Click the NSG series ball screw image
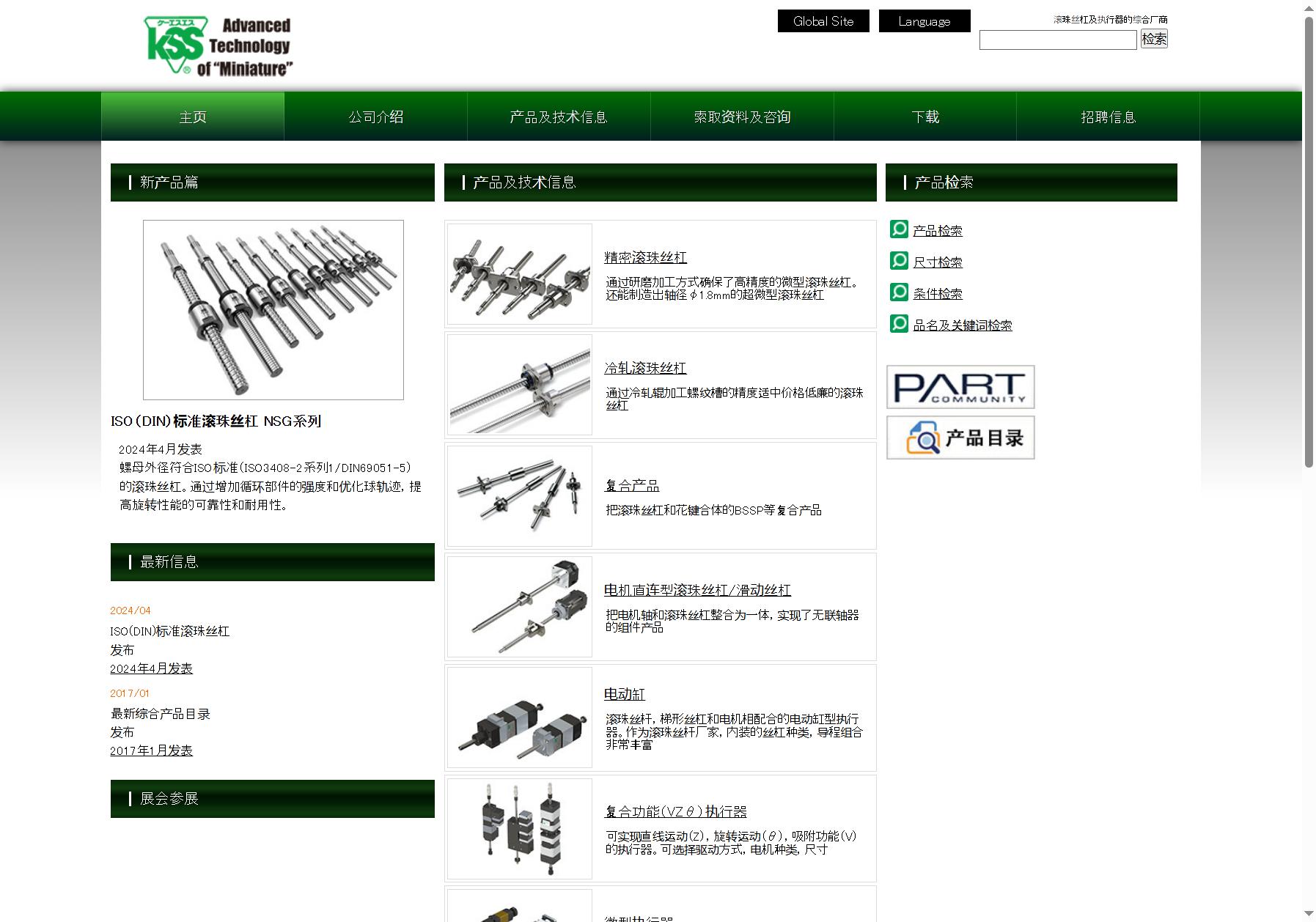The height and width of the screenshot is (922, 1316). [x=273, y=310]
